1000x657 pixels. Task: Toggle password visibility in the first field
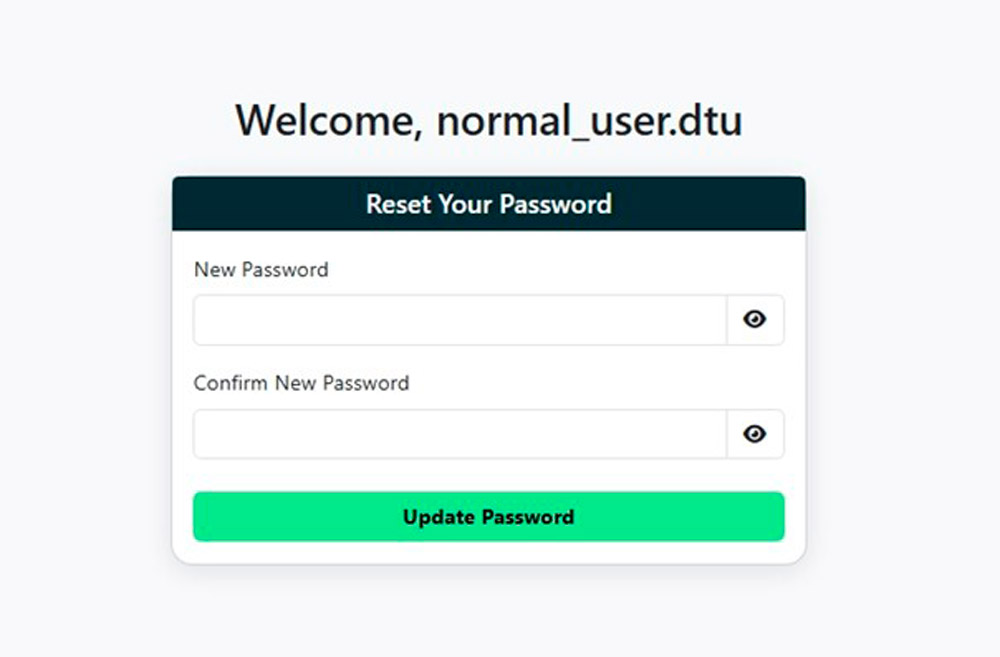coord(755,320)
